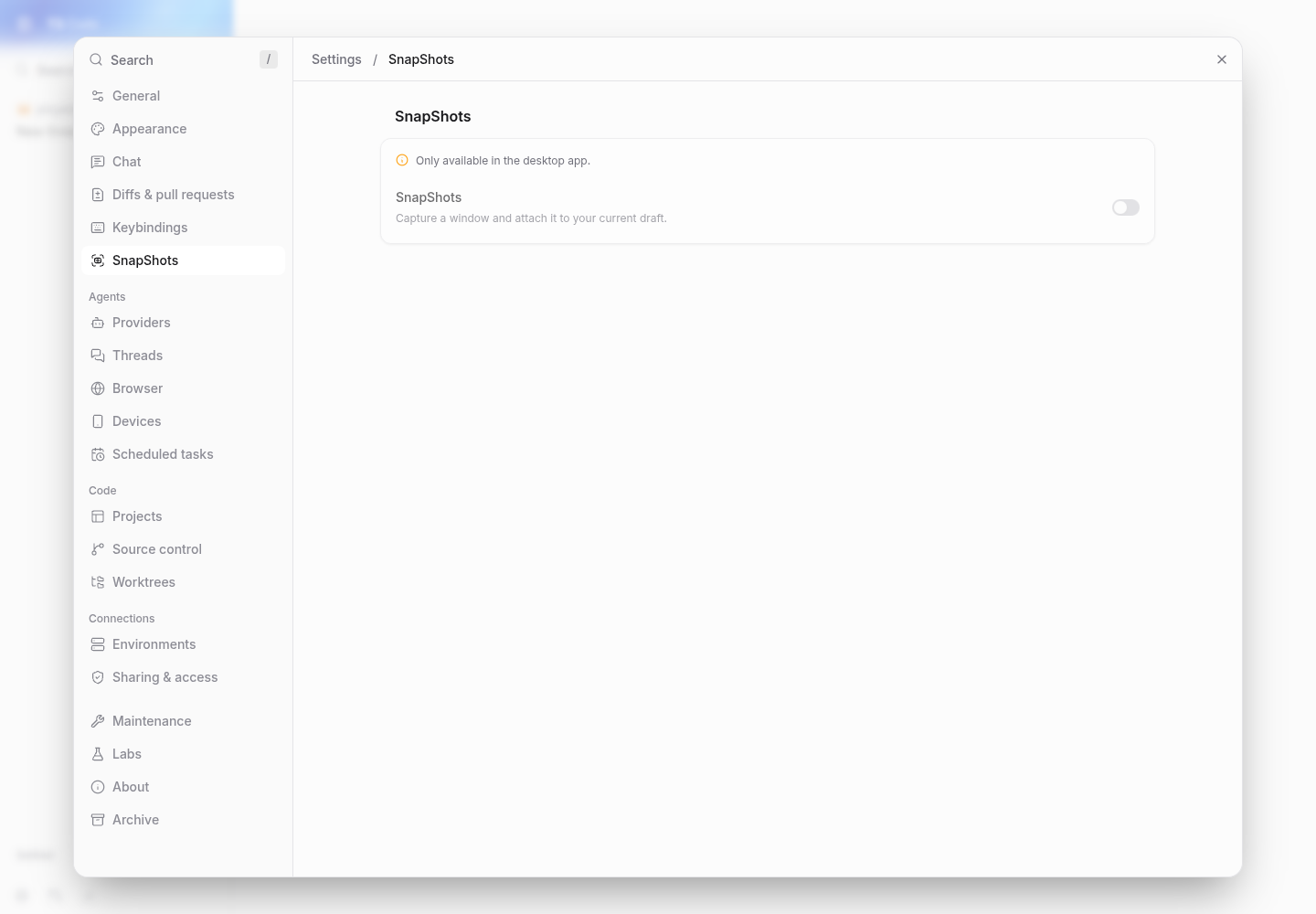Open the Keybindings keyboard icon
This screenshot has height=914, width=1316.
98,228
